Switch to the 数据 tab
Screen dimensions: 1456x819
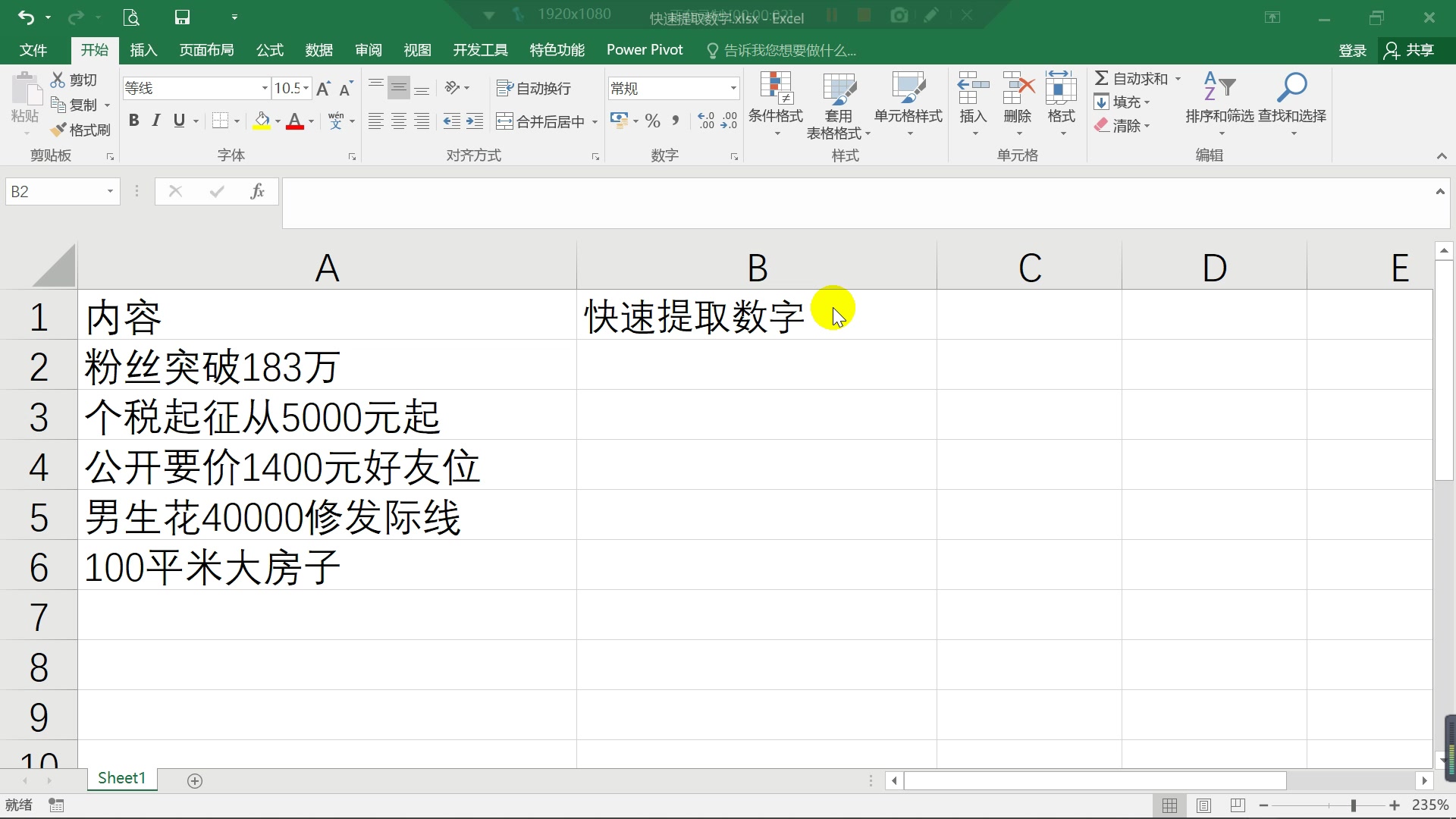point(318,50)
